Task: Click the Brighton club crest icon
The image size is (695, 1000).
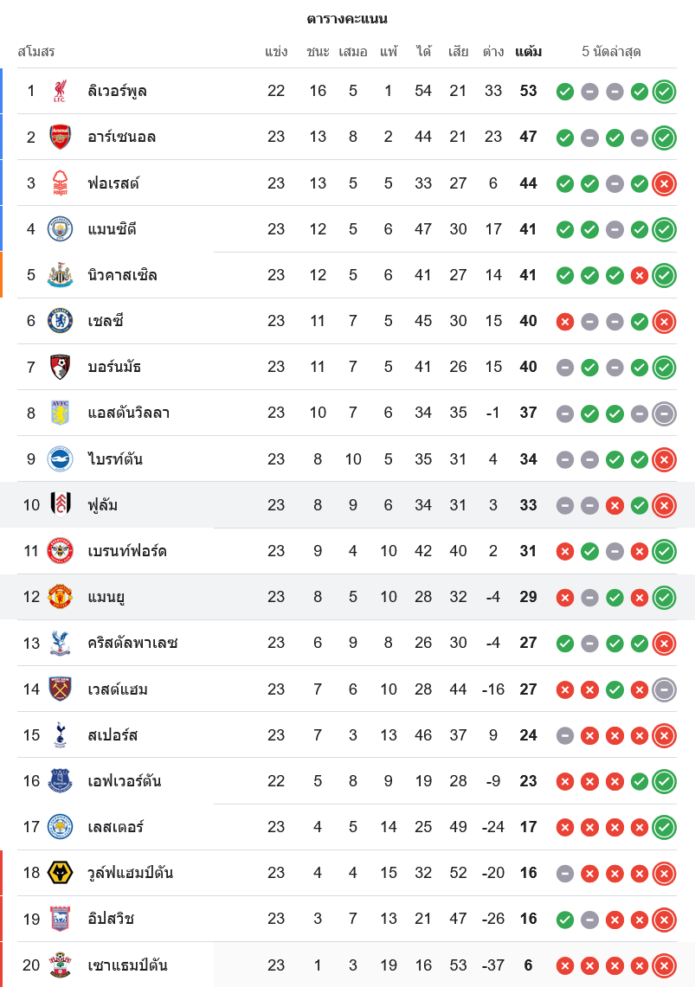Action: [61, 459]
